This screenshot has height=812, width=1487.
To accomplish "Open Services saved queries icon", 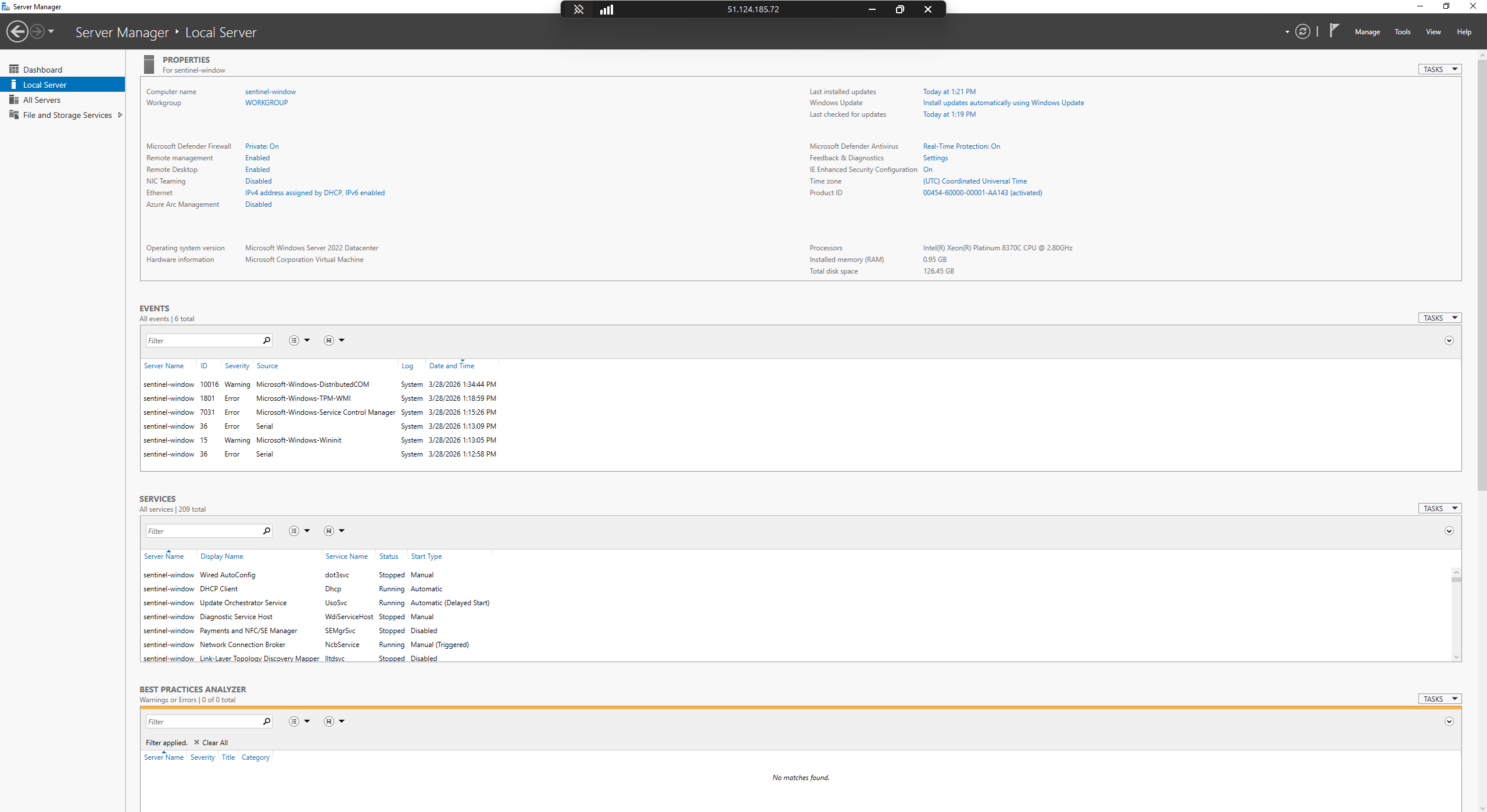I will click(329, 531).
